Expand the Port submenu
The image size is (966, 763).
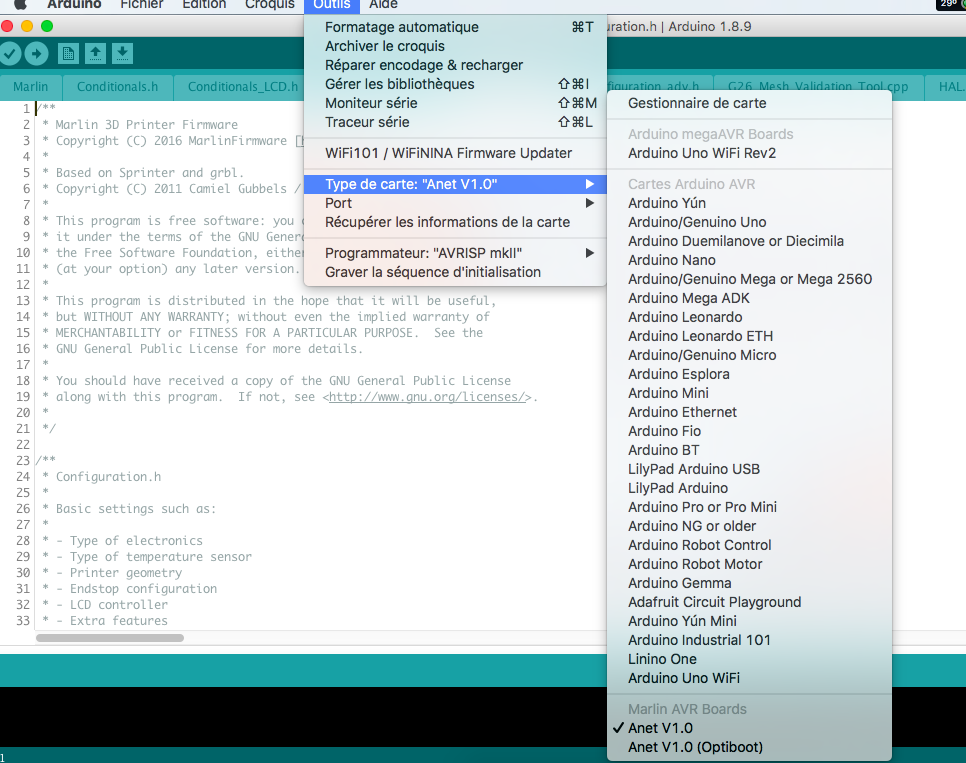(455, 203)
